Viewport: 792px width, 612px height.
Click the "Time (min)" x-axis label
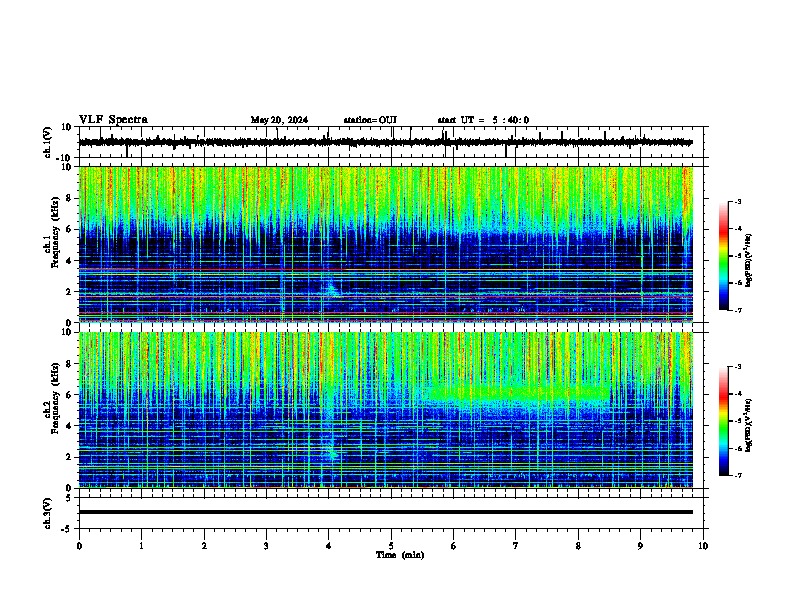(x=400, y=555)
